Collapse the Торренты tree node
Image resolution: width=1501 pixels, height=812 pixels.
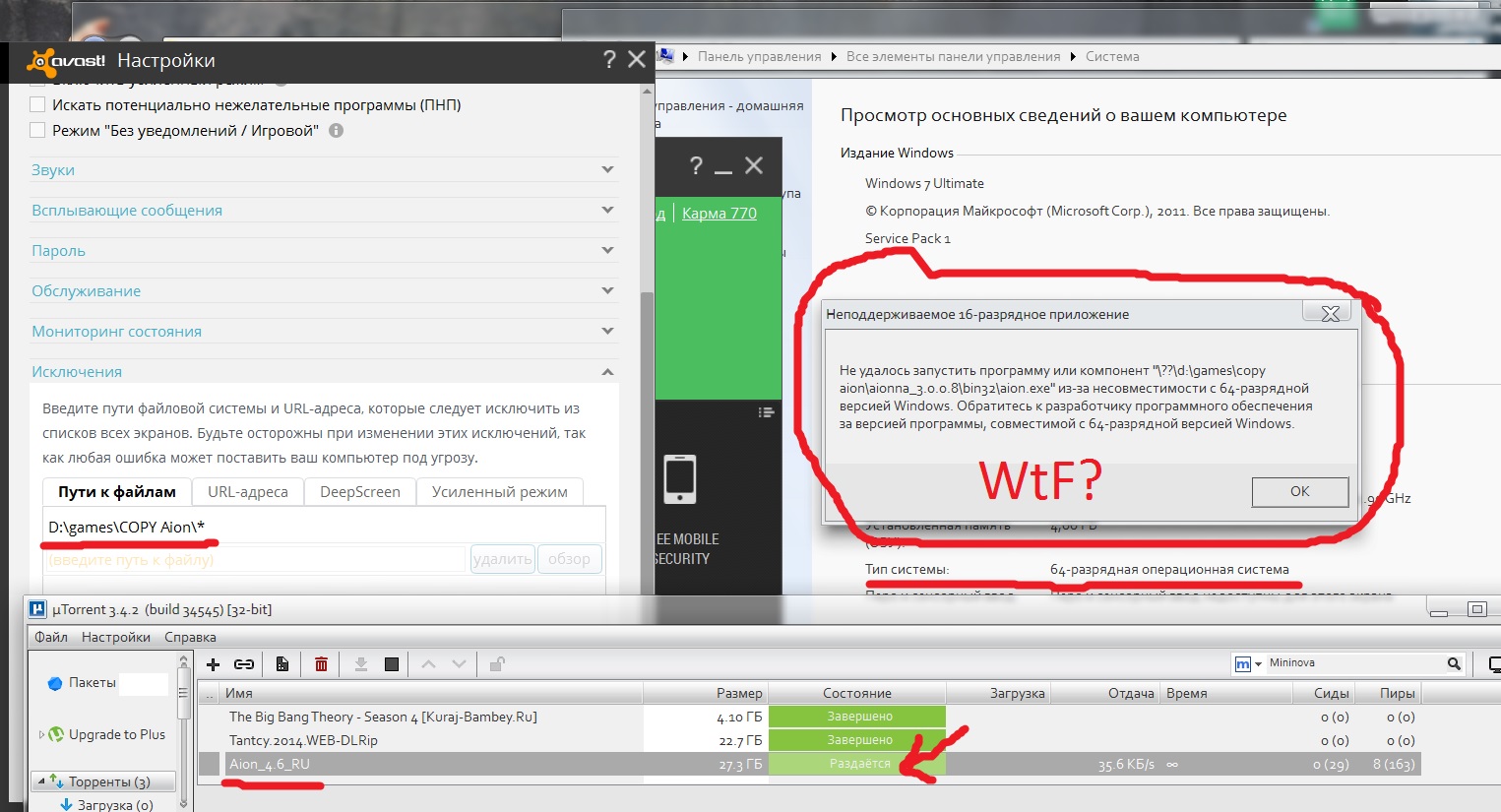[x=41, y=781]
